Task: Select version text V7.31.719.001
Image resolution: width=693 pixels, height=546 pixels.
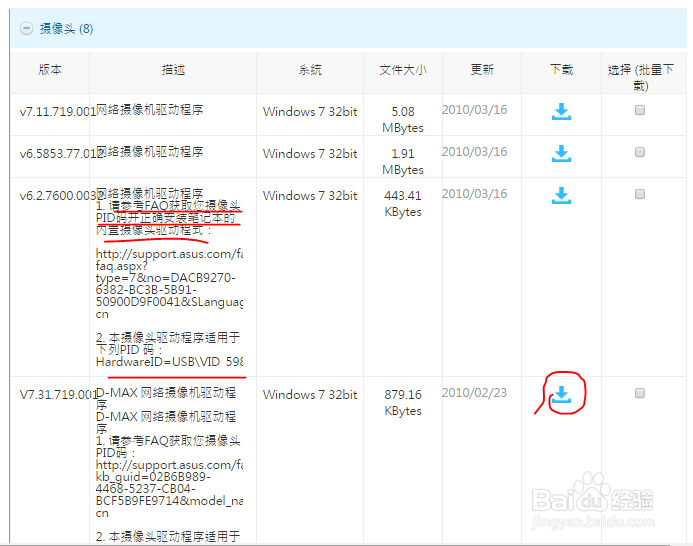Action: coord(57,394)
